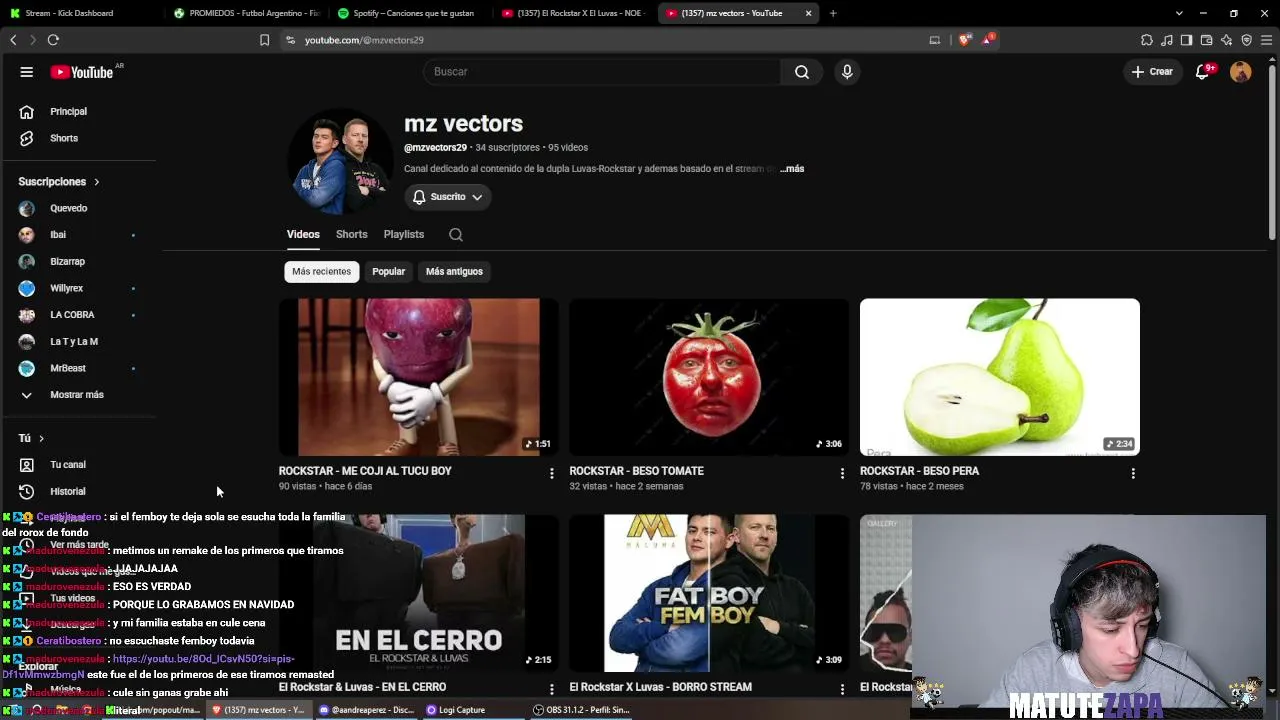Expand the channel description with ...más

click(x=792, y=169)
